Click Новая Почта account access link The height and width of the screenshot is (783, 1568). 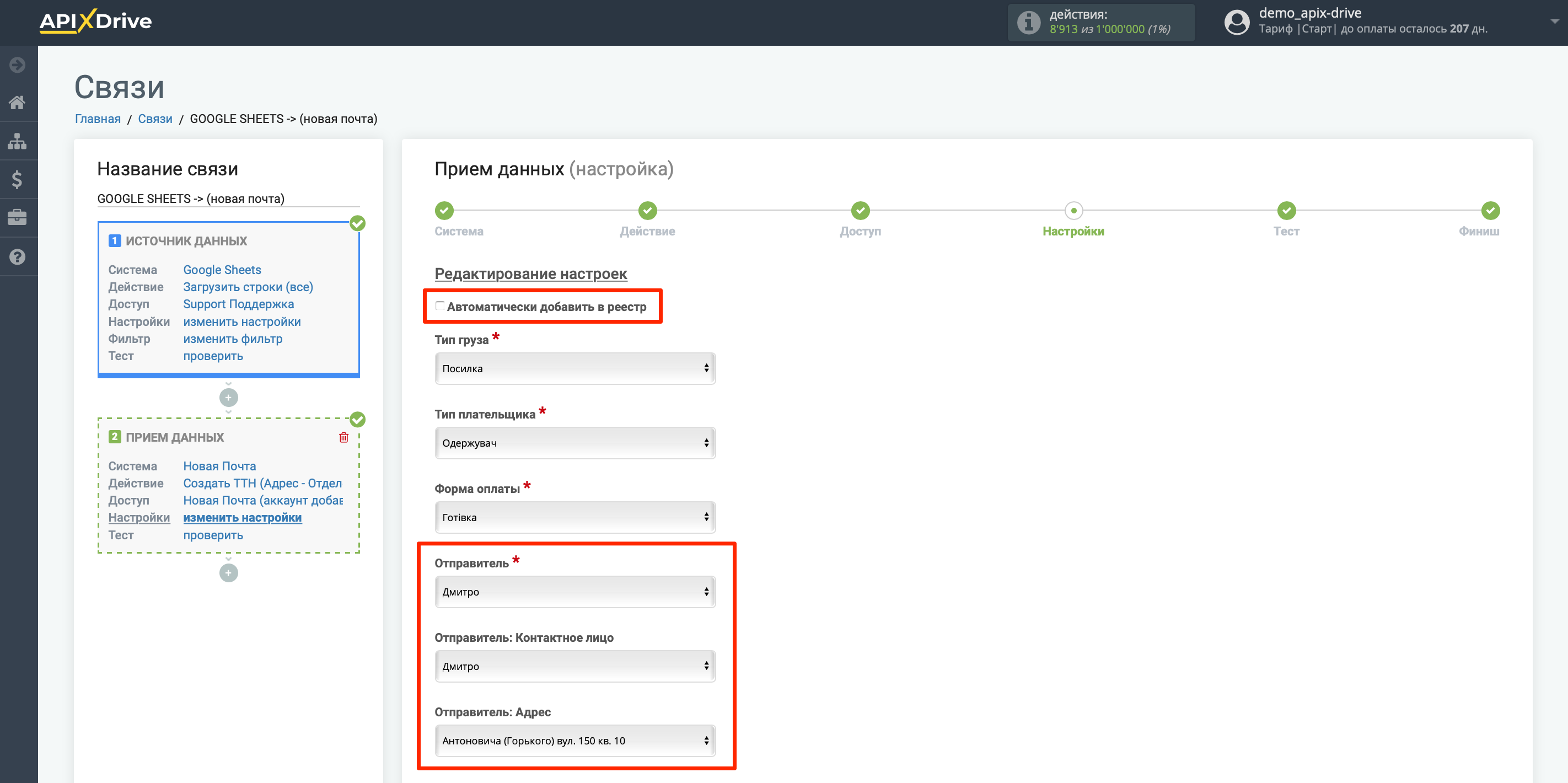click(263, 500)
